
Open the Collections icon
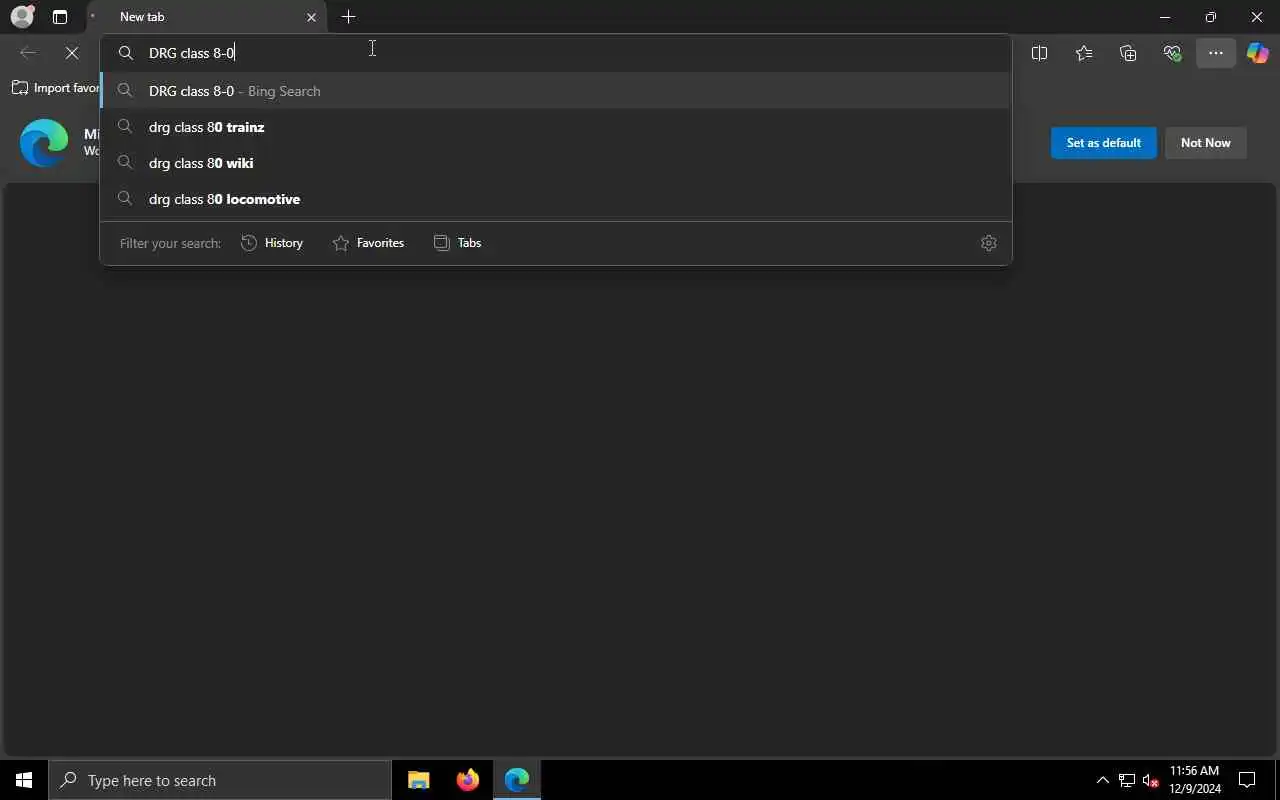(1128, 53)
